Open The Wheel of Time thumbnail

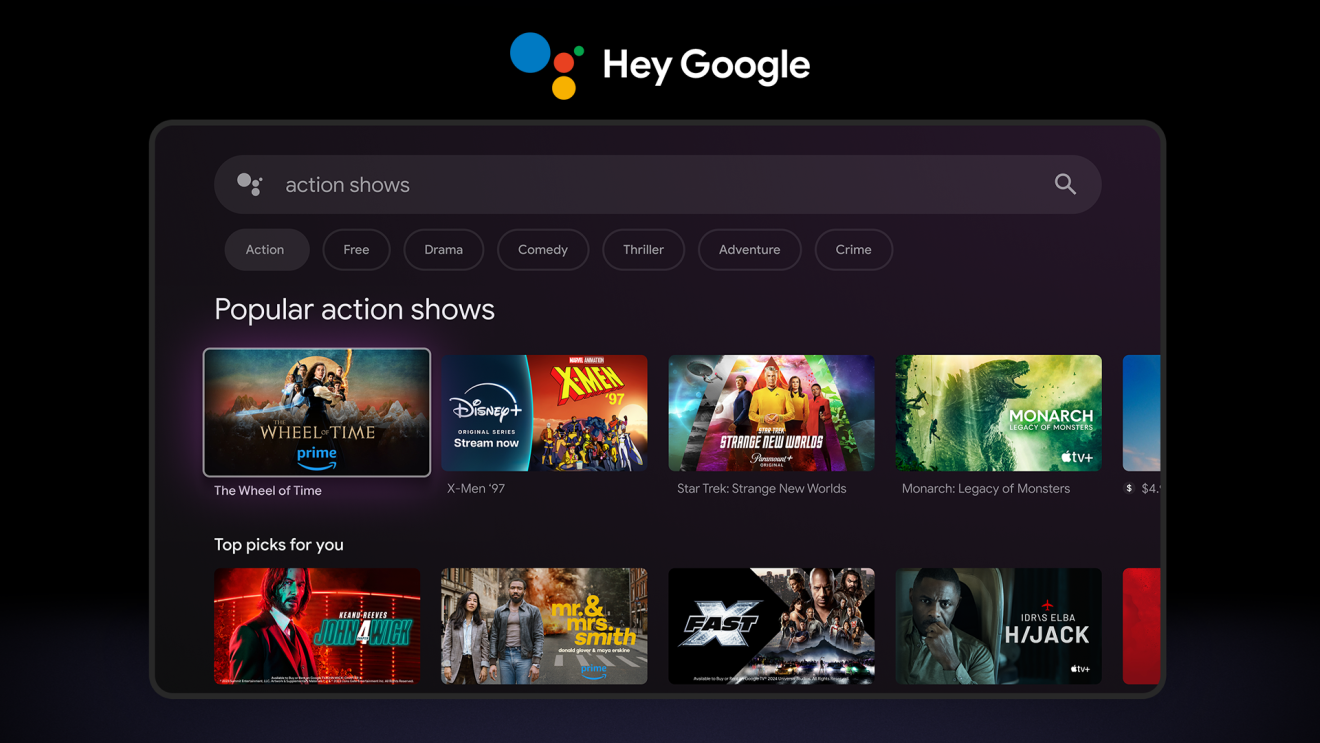point(317,412)
